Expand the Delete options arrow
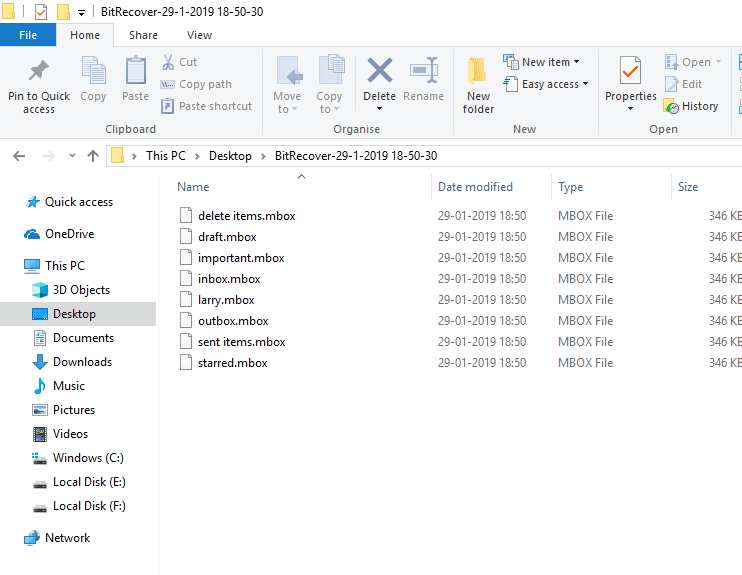Screen dimensions: 742x575 380,109
